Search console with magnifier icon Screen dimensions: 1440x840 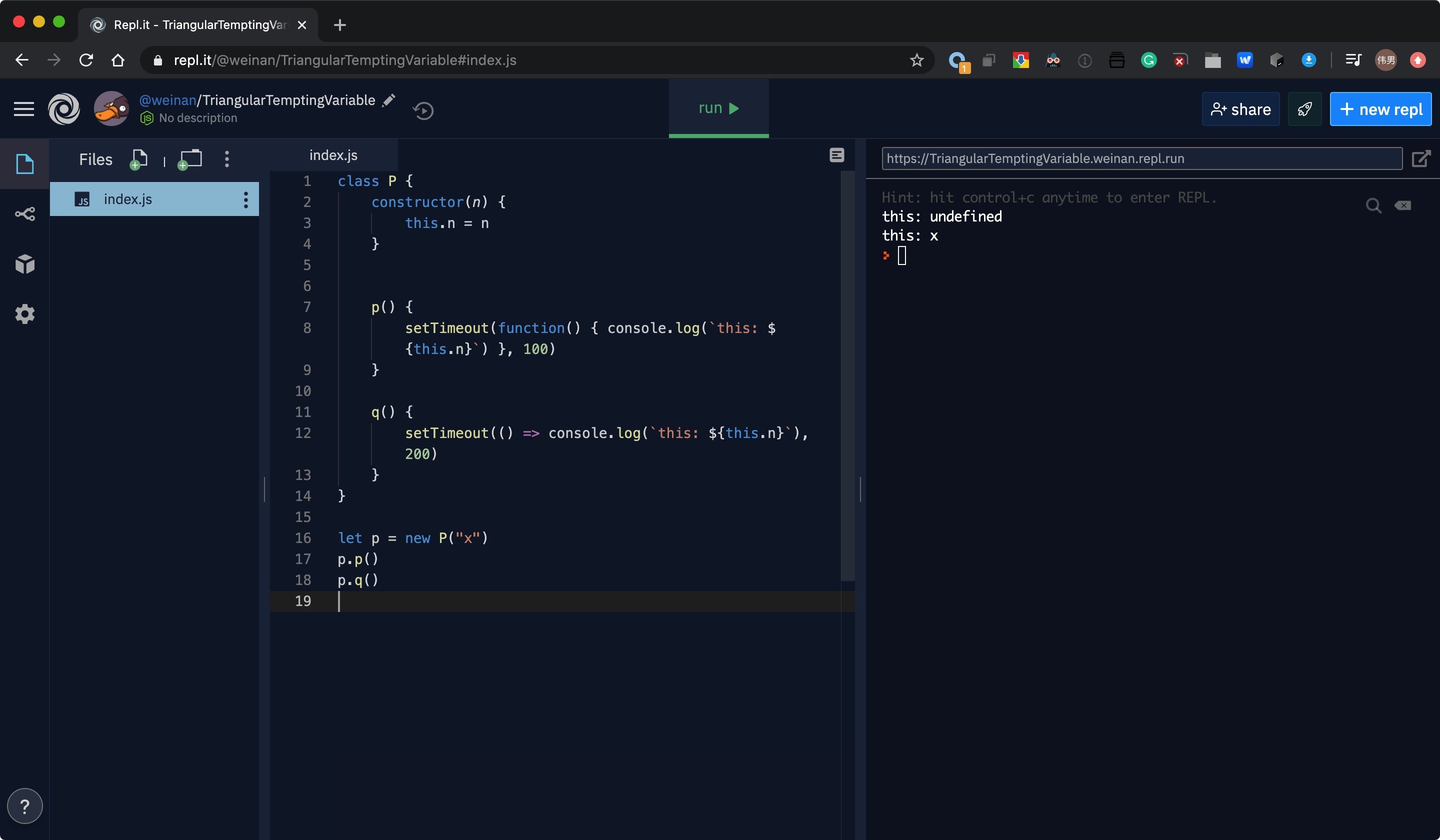(x=1373, y=205)
